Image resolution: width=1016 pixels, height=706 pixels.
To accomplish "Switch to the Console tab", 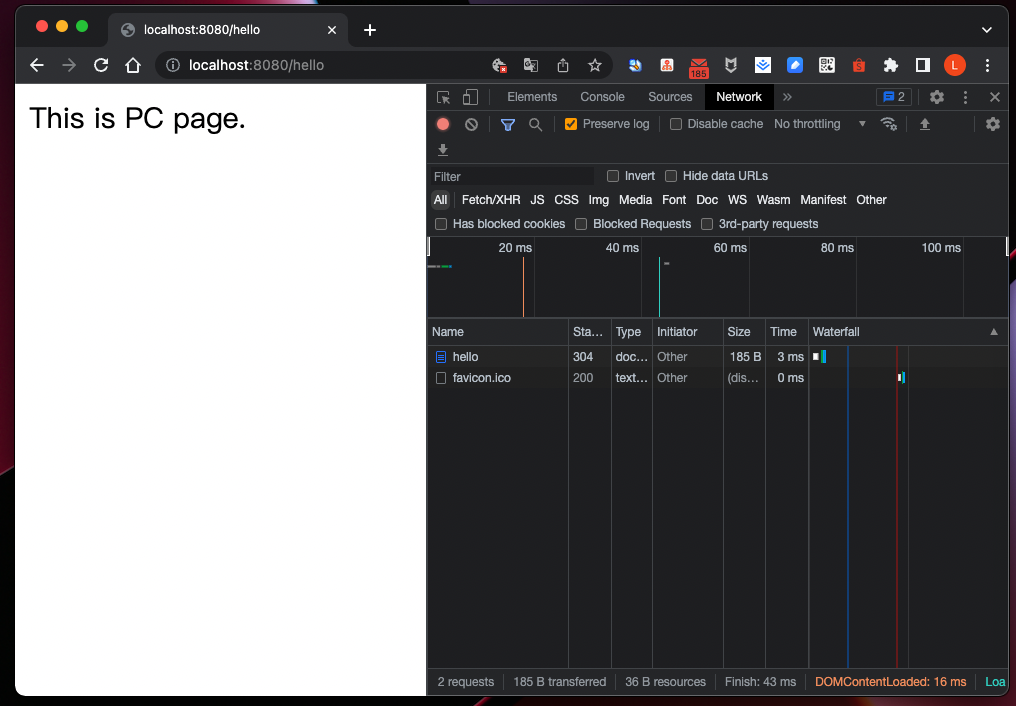I will click(x=601, y=97).
